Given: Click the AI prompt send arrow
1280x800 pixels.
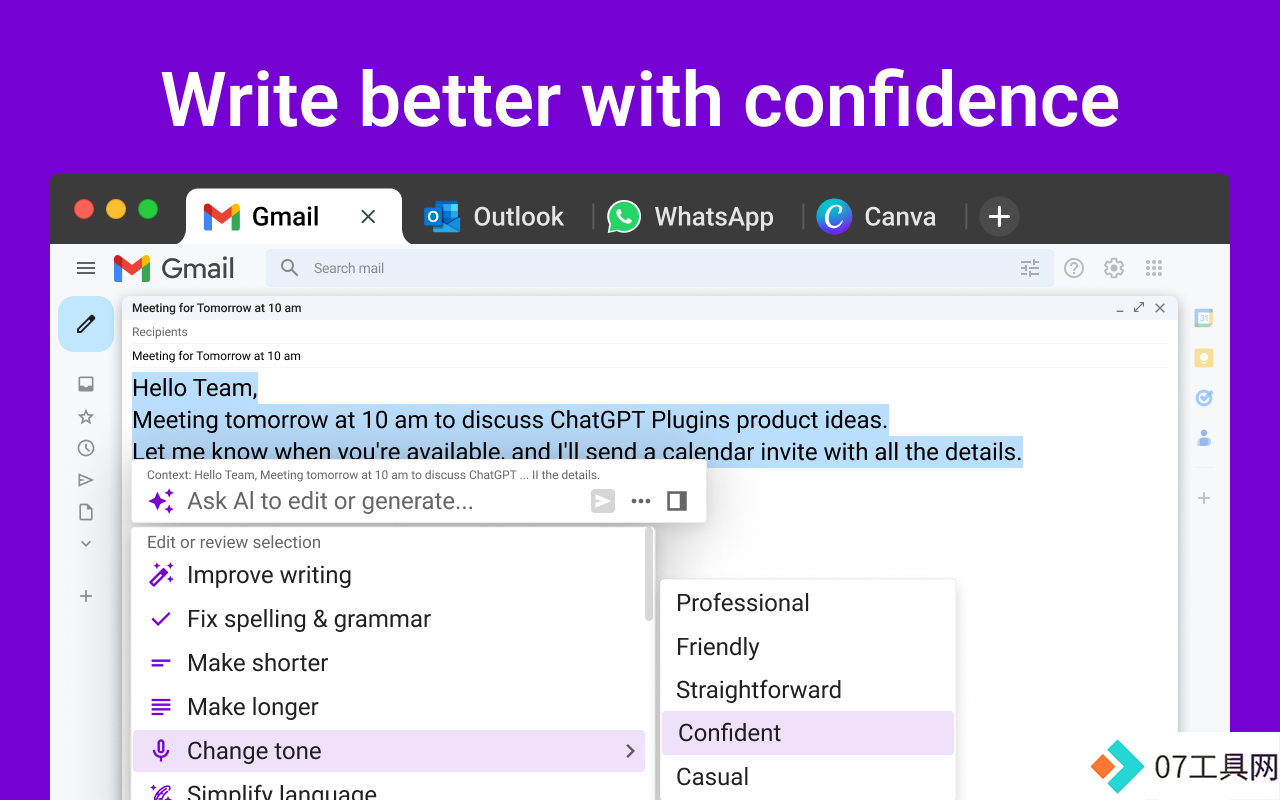Looking at the screenshot, I should pos(603,501).
